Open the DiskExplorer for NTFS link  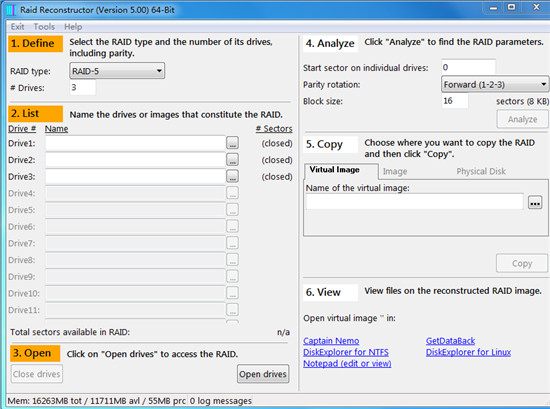pos(346,352)
